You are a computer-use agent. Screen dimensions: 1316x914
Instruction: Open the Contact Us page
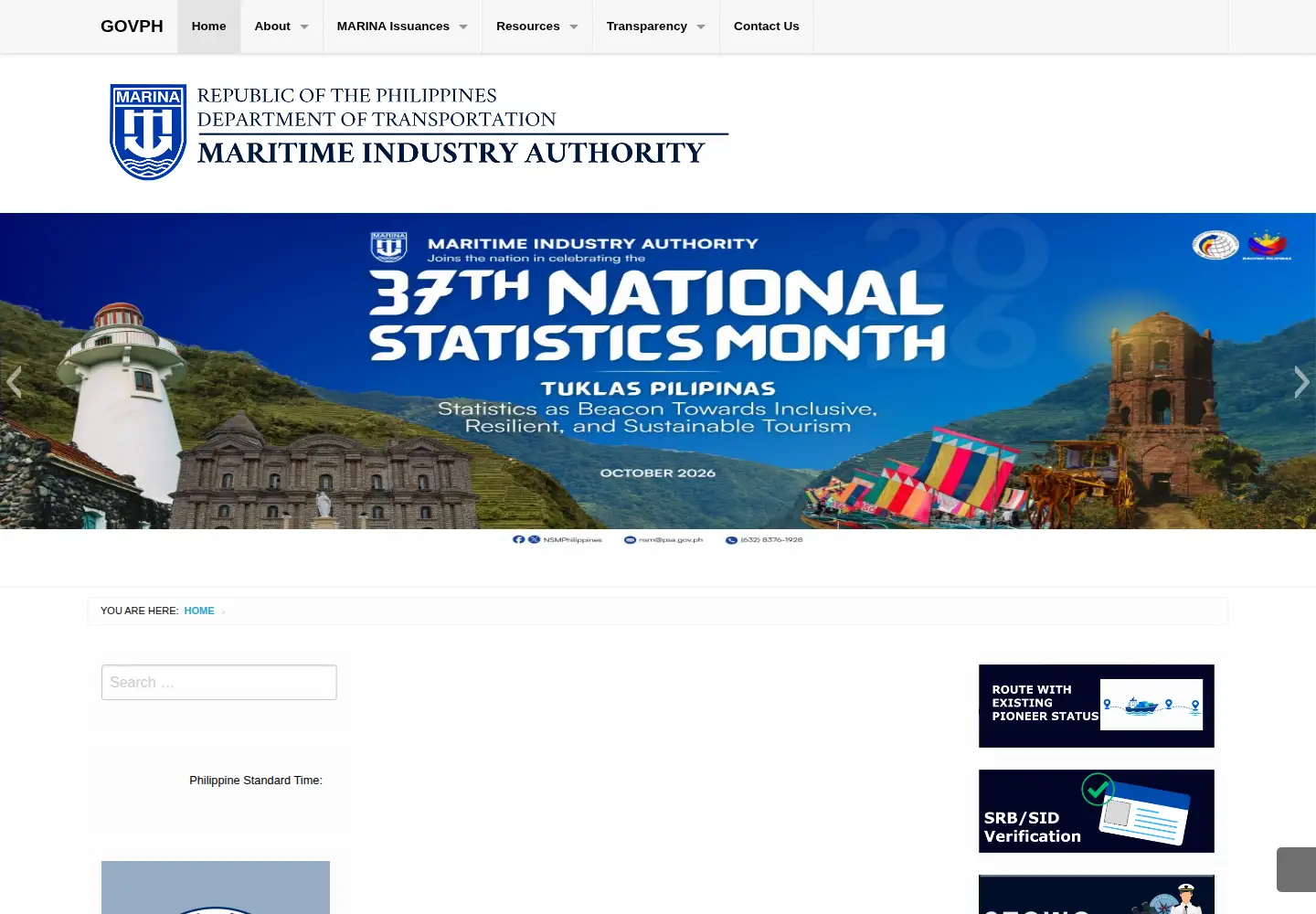point(767,27)
